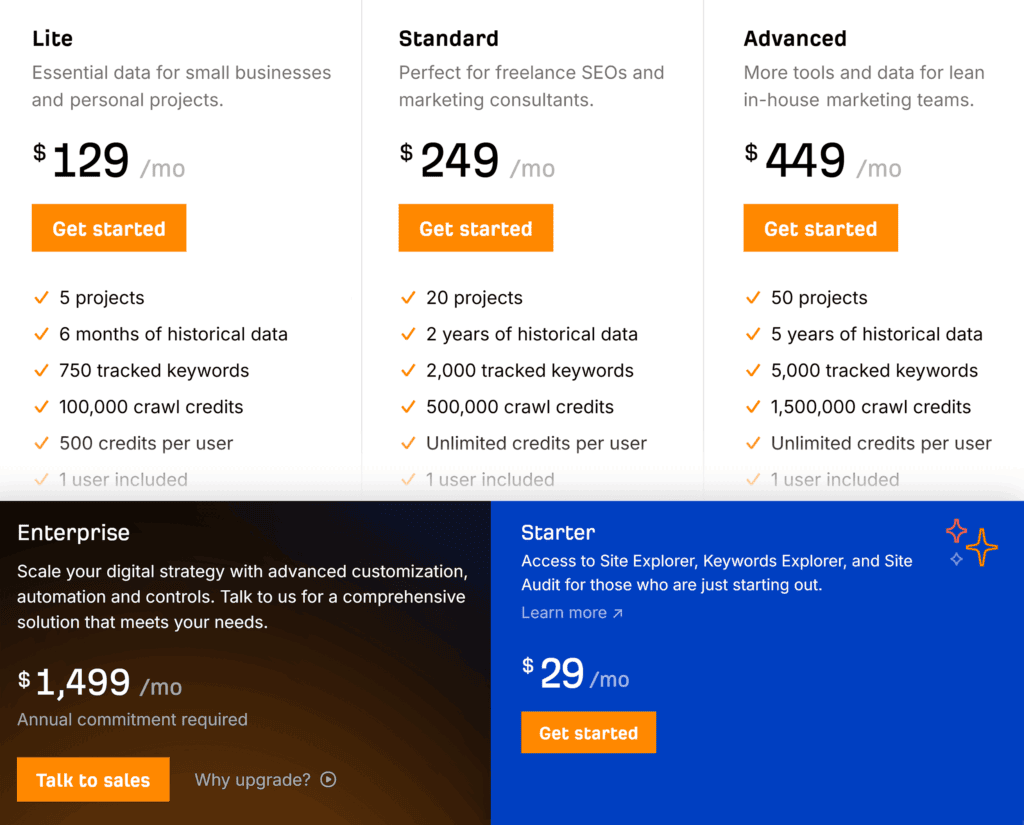Image resolution: width=1024 pixels, height=825 pixels.
Task: Open the Learn more link for Starter
Action: point(563,613)
